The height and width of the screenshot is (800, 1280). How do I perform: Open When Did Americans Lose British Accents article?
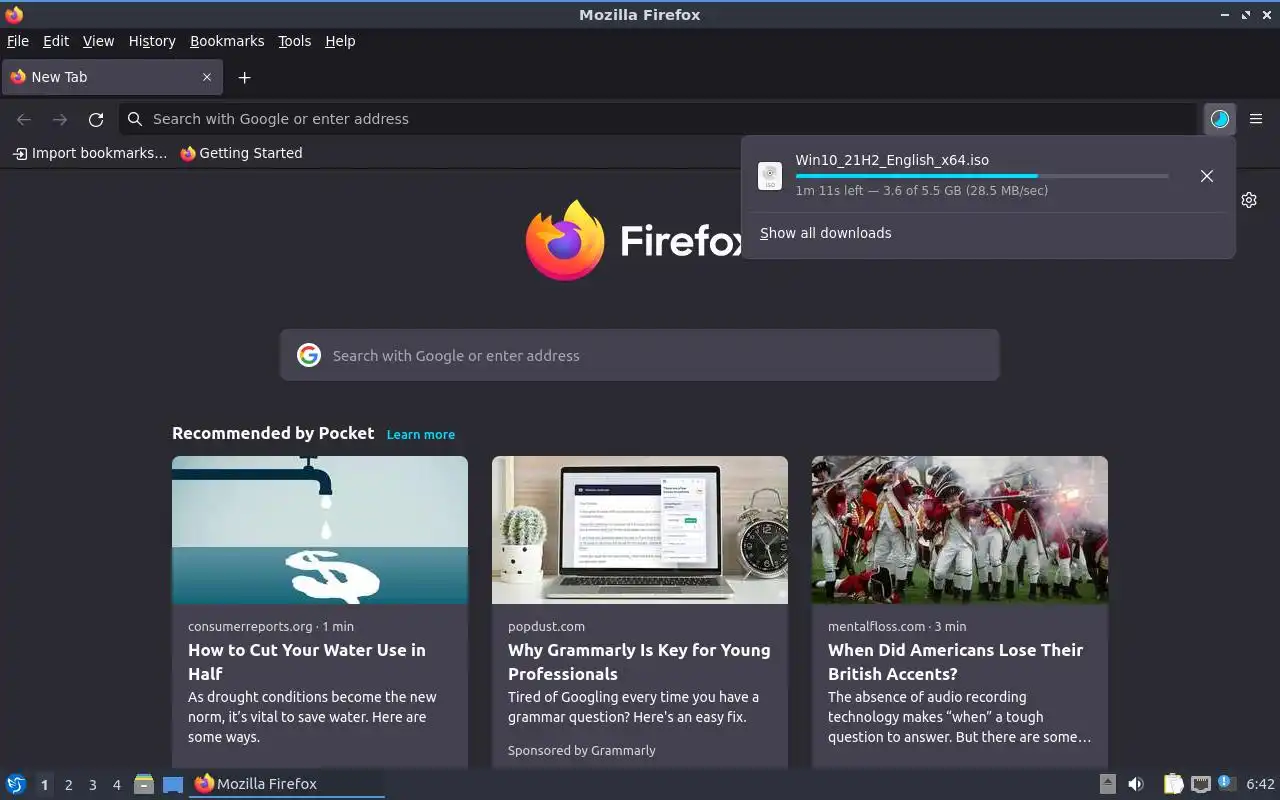tap(955, 662)
